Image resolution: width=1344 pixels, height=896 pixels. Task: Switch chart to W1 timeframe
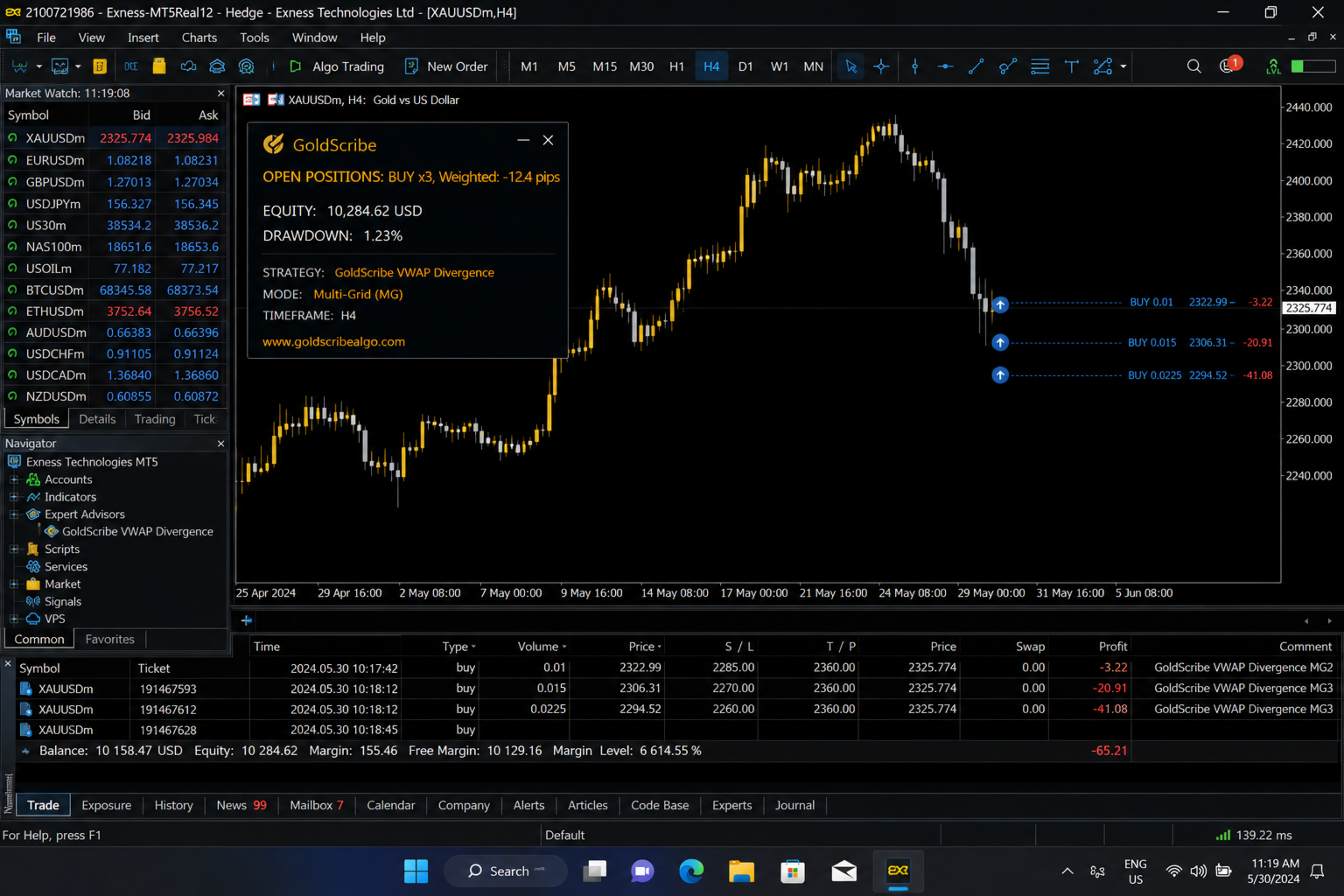coord(779,66)
